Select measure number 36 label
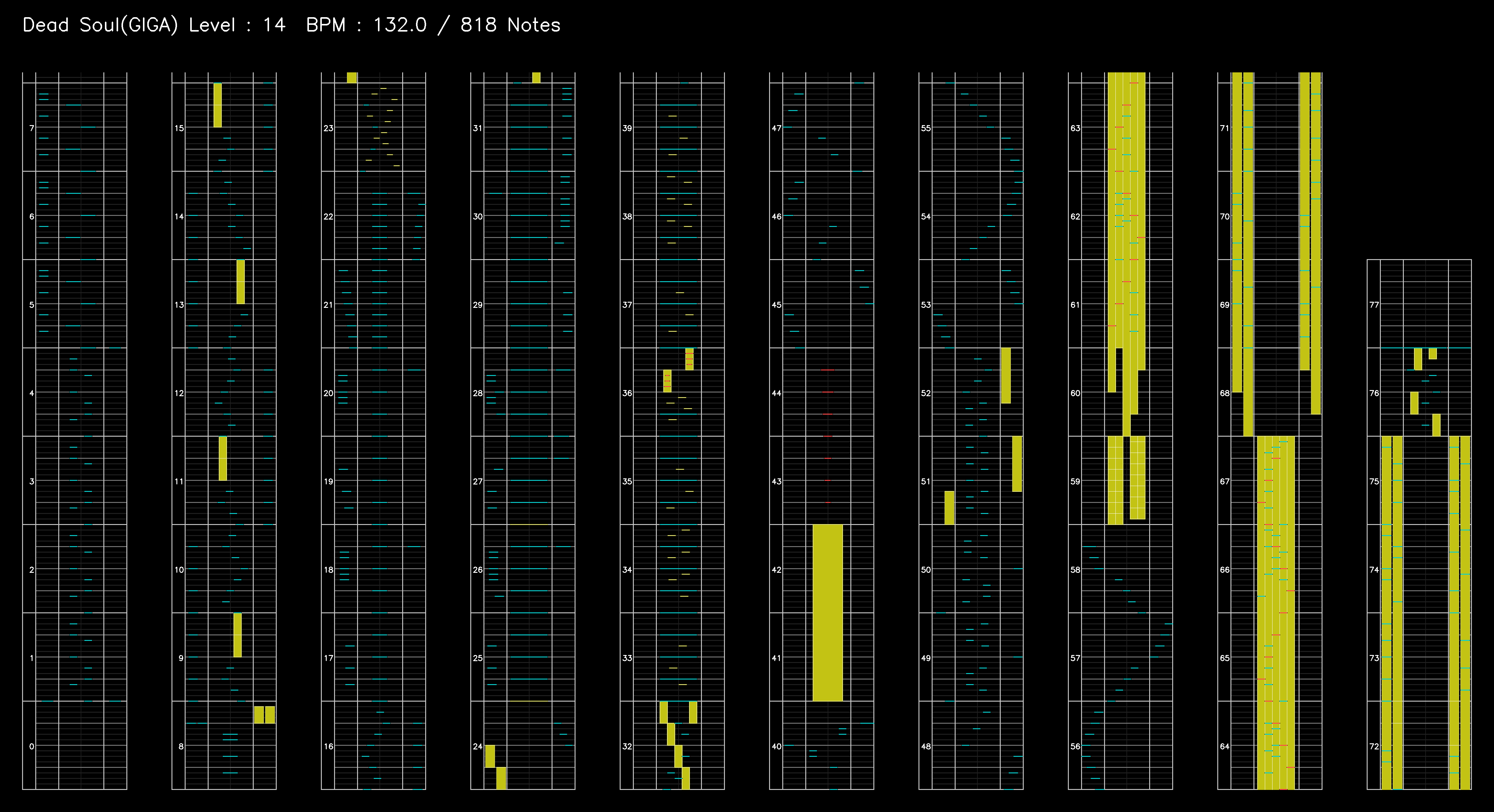Screen dimensions: 1494x812 pos(627,393)
